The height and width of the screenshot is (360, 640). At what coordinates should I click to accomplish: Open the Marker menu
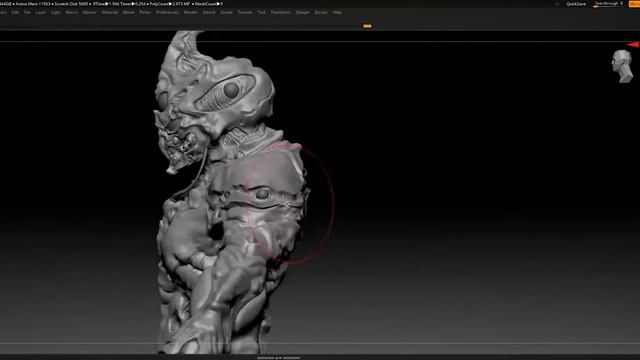click(89, 12)
